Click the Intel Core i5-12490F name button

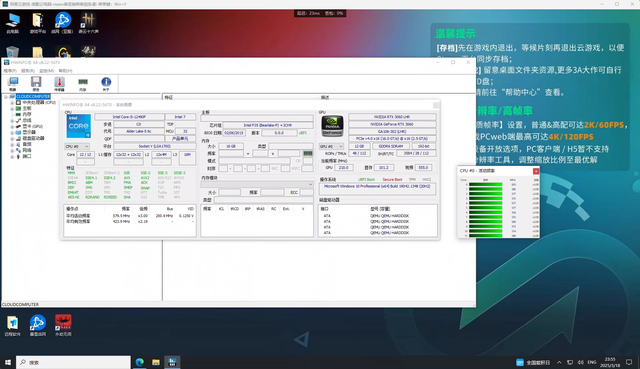click(129, 117)
